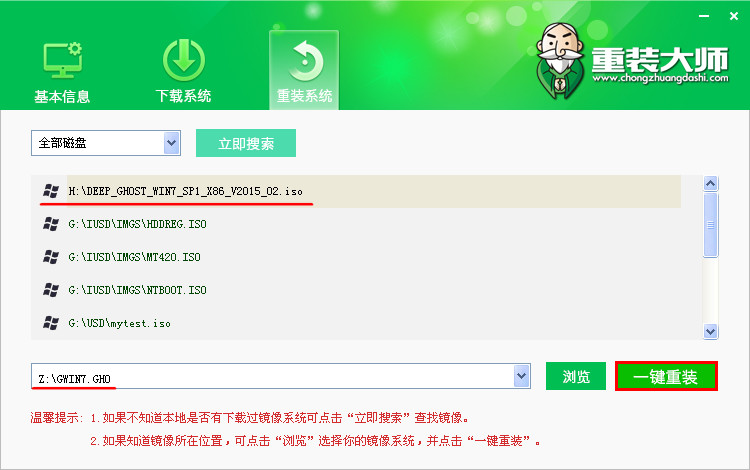Click Windows icon beside DEEP_GHOST_WIN7 iso
Screen dimensions: 750x470
pyautogui.click(x=51, y=191)
